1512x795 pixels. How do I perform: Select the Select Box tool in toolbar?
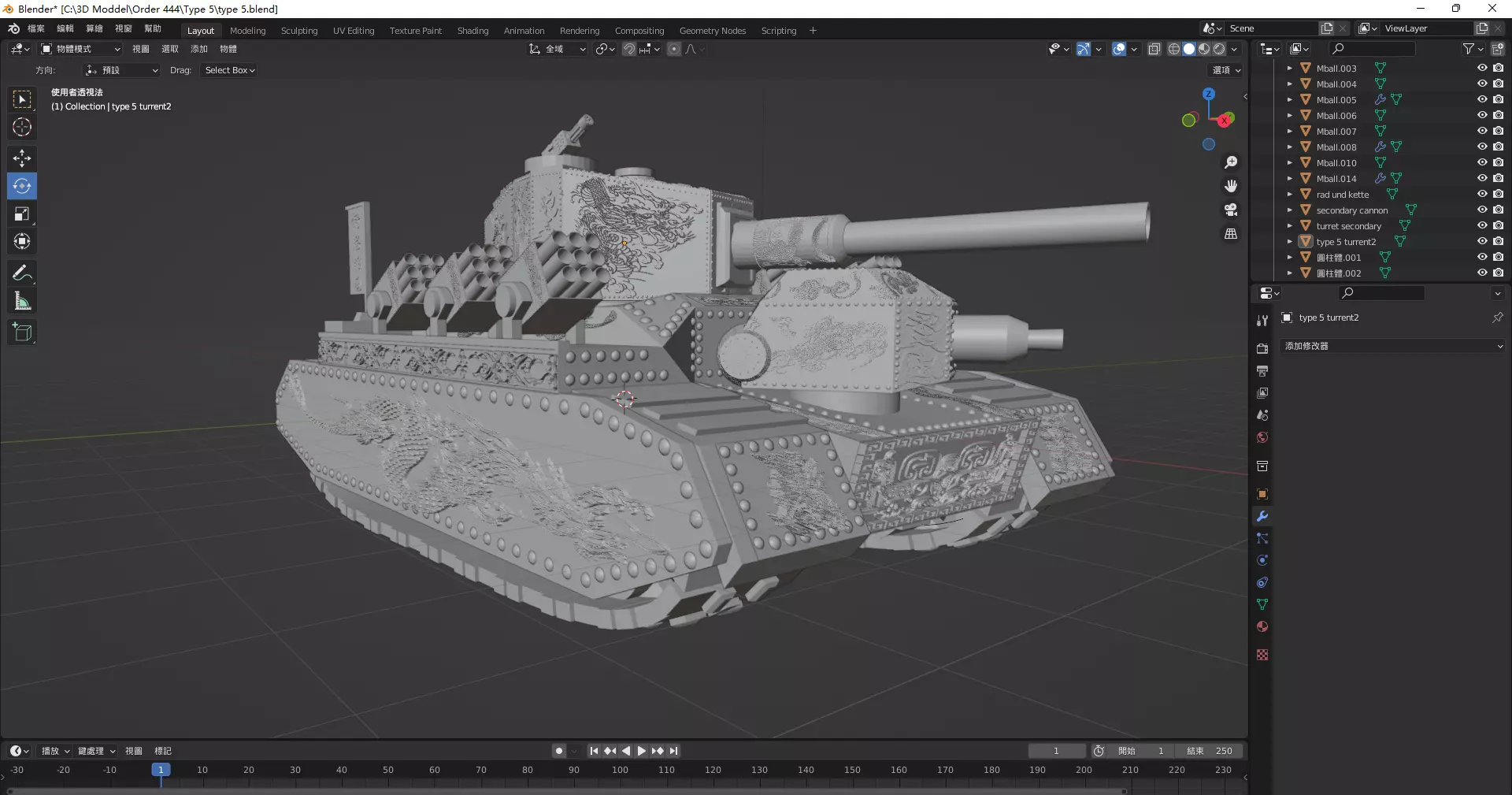[x=22, y=99]
